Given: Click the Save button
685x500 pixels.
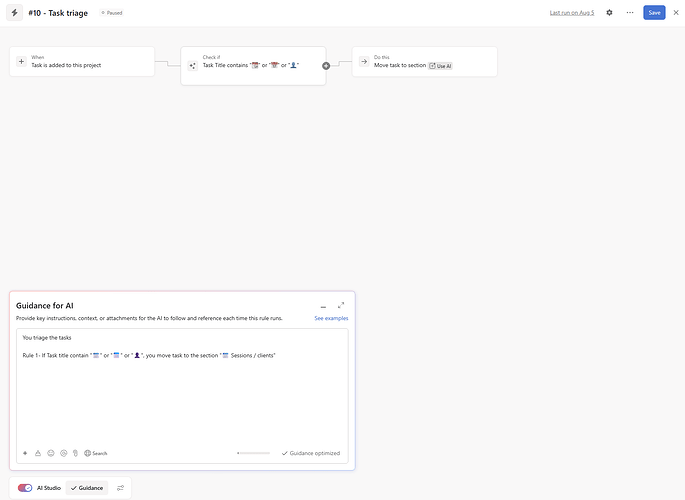Looking at the screenshot, I should (654, 13).
